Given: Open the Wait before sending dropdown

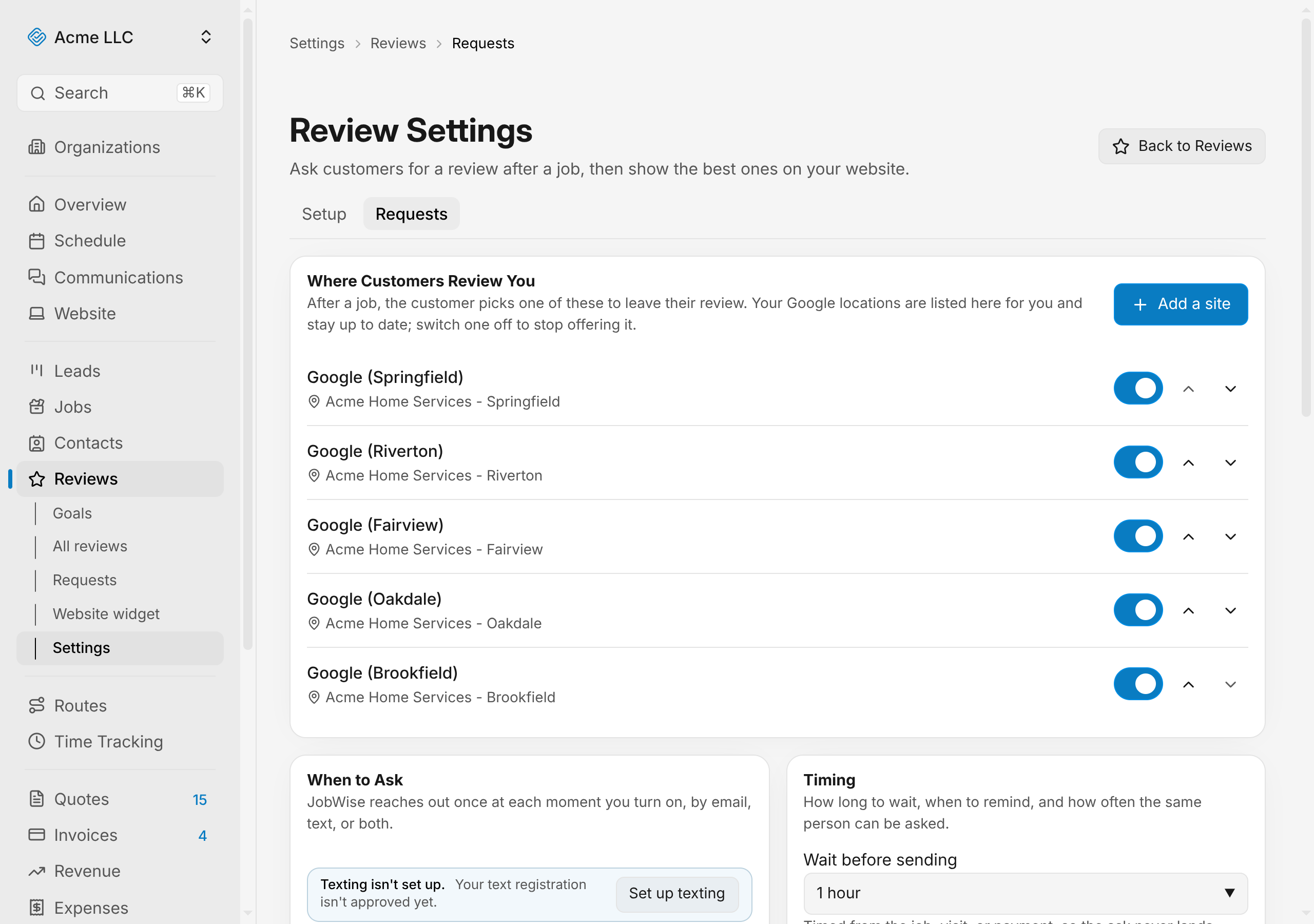Looking at the screenshot, I should click(1025, 893).
